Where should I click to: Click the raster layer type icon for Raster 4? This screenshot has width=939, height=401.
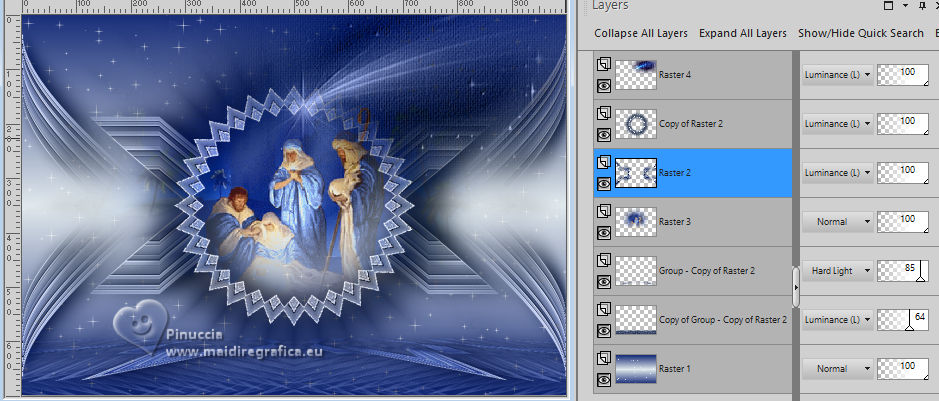click(604, 64)
